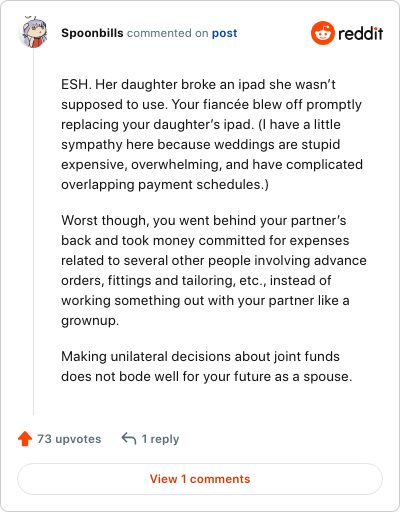Click the paragraph starting "Making unilateral decisions"
The height and width of the screenshot is (512, 400).
click(207, 366)
